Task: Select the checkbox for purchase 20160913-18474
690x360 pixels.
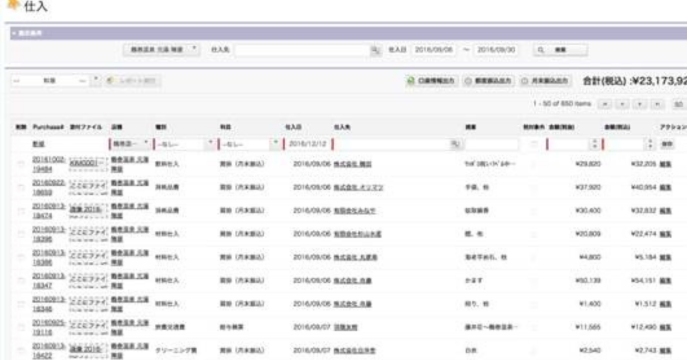Action: [x=21, y=211]
